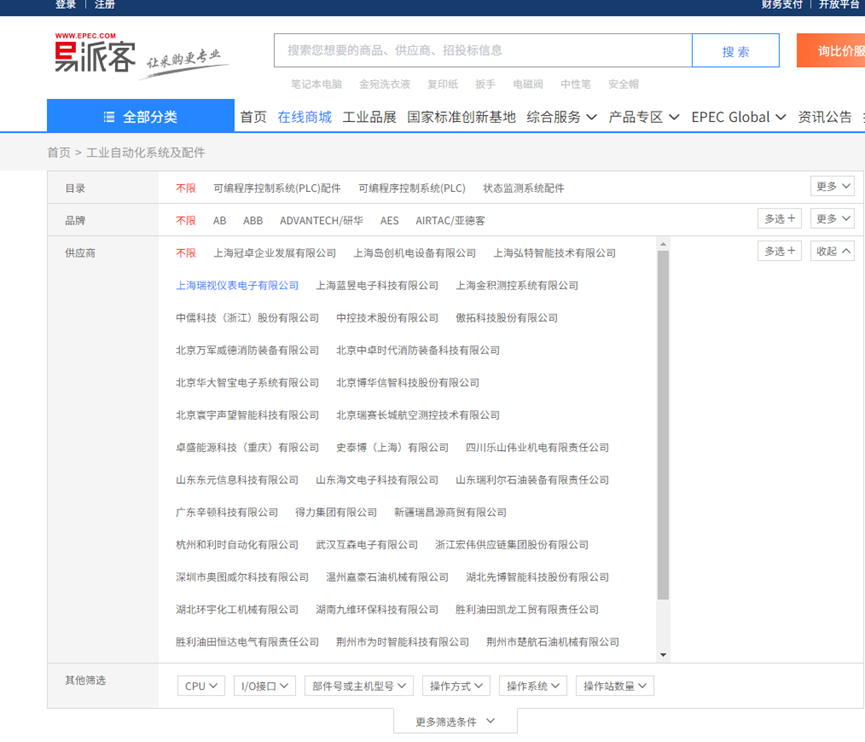Expand the EPEC Global dropdown
865x742 pixels.
coord(737,116)
